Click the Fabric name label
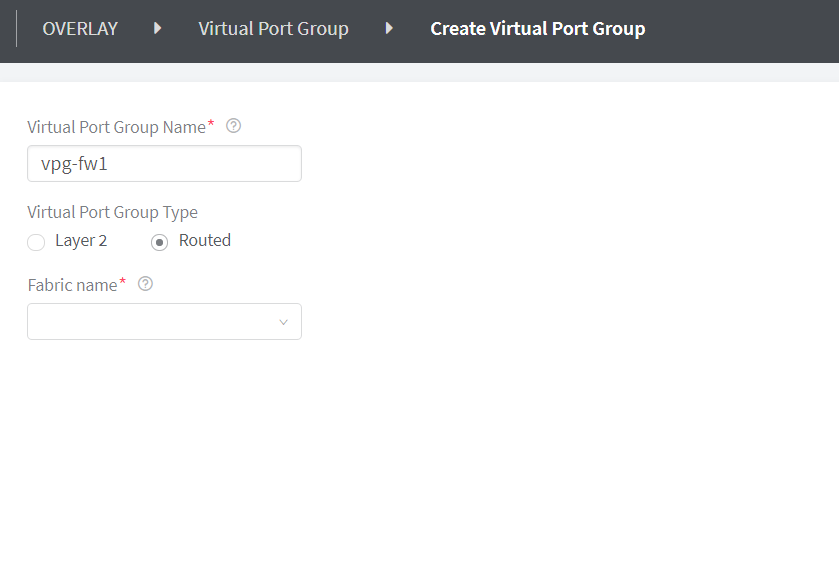Screen dimensions: 839x573 (x=72, y=285)
